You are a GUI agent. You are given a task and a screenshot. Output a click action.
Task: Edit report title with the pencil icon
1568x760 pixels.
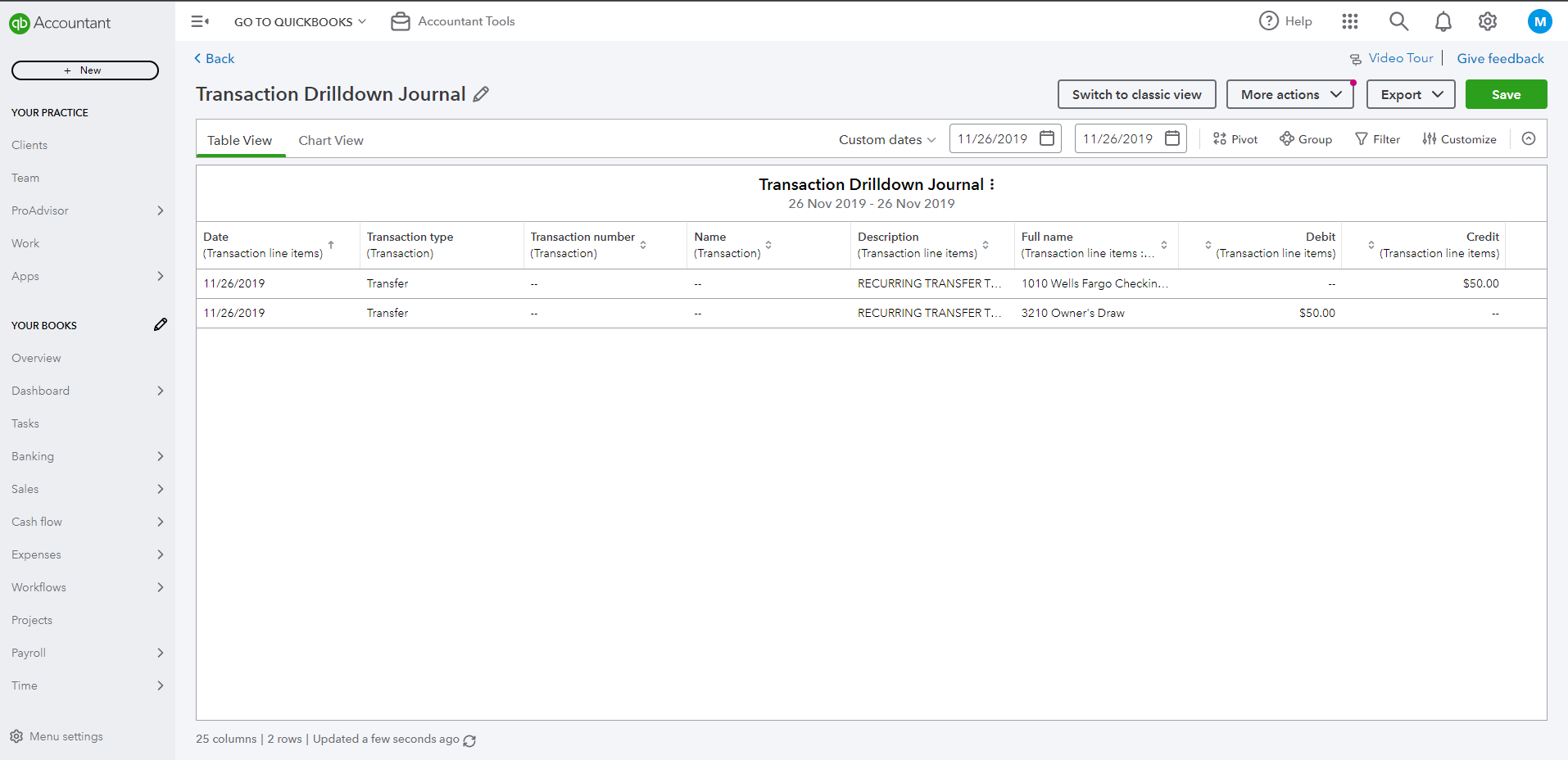[481, 94]
